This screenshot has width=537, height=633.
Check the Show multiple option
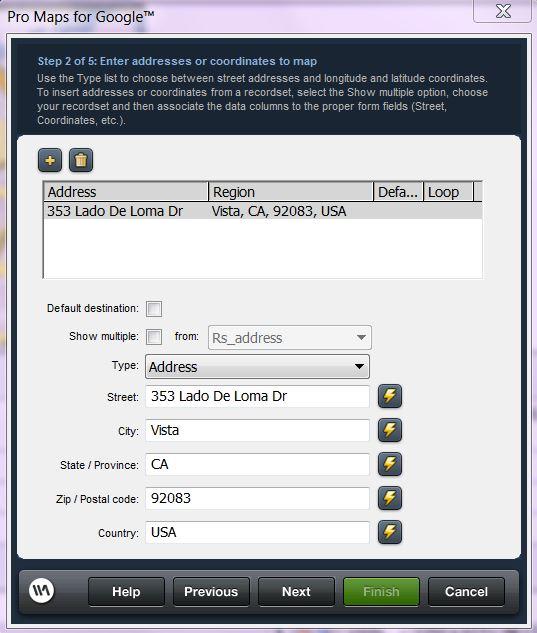point(154,337)
